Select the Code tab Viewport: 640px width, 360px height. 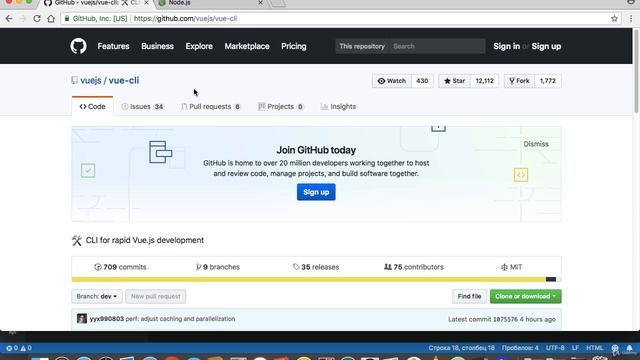click(93, 107)
